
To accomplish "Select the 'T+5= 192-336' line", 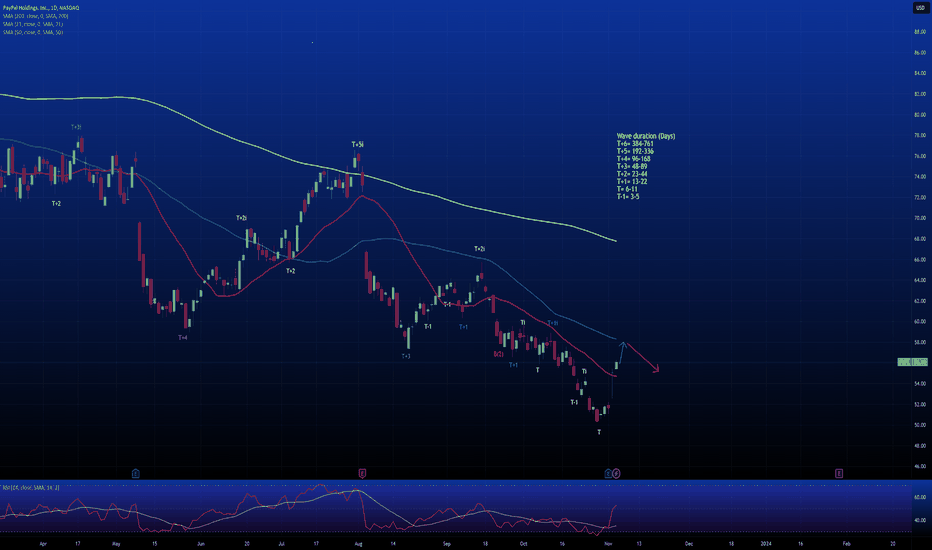I will coord(635,152).
